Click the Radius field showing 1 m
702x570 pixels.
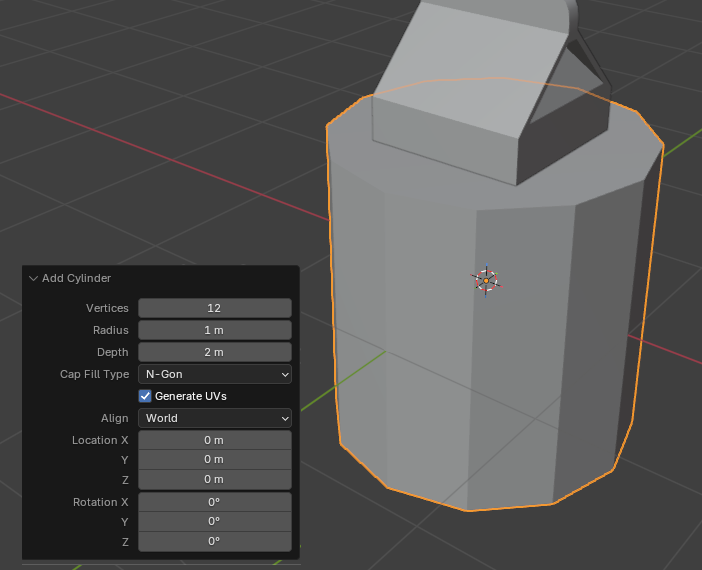(x=214, y=330)
